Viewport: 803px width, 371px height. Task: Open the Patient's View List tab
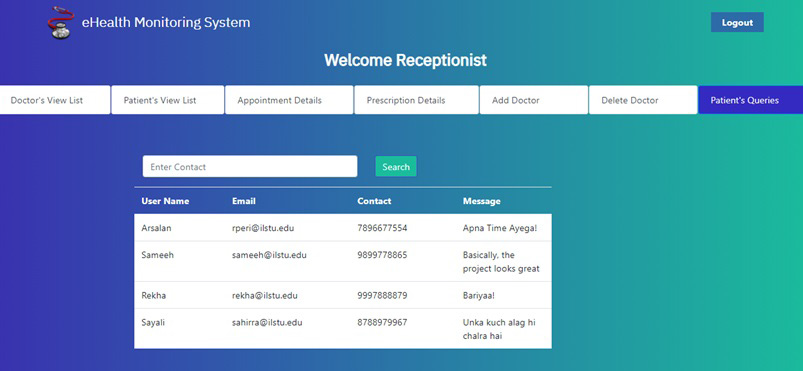[167, 100]
